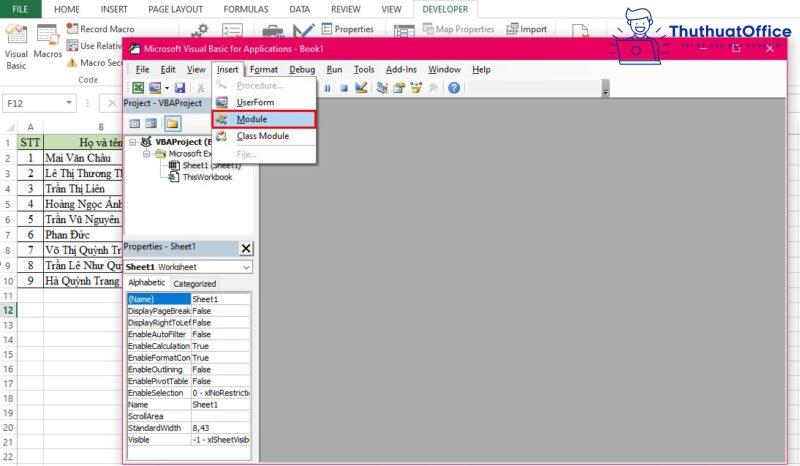Select column A header in Excel
The height and width of the screenshot is (466, 800).
(x=30, y=127)
